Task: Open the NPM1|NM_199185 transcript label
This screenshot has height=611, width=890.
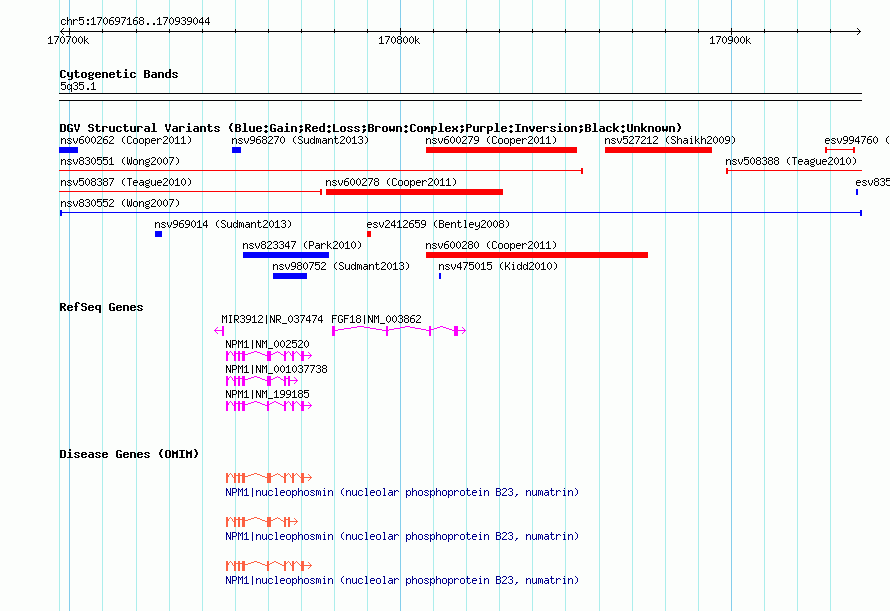Action: [x=267, y=394]
